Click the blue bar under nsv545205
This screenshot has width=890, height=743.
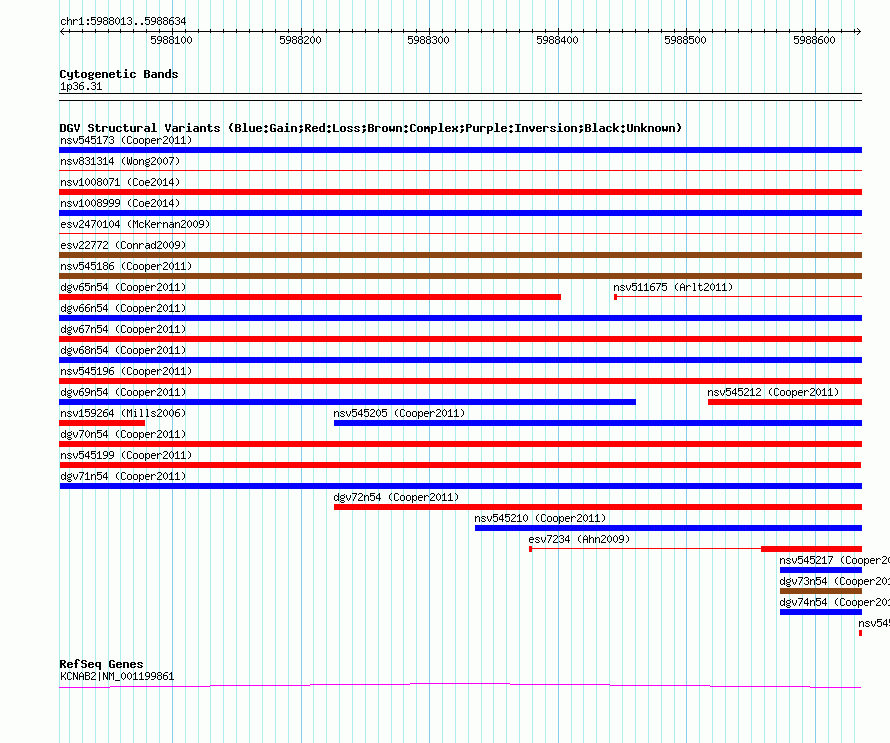coord(598,423)
